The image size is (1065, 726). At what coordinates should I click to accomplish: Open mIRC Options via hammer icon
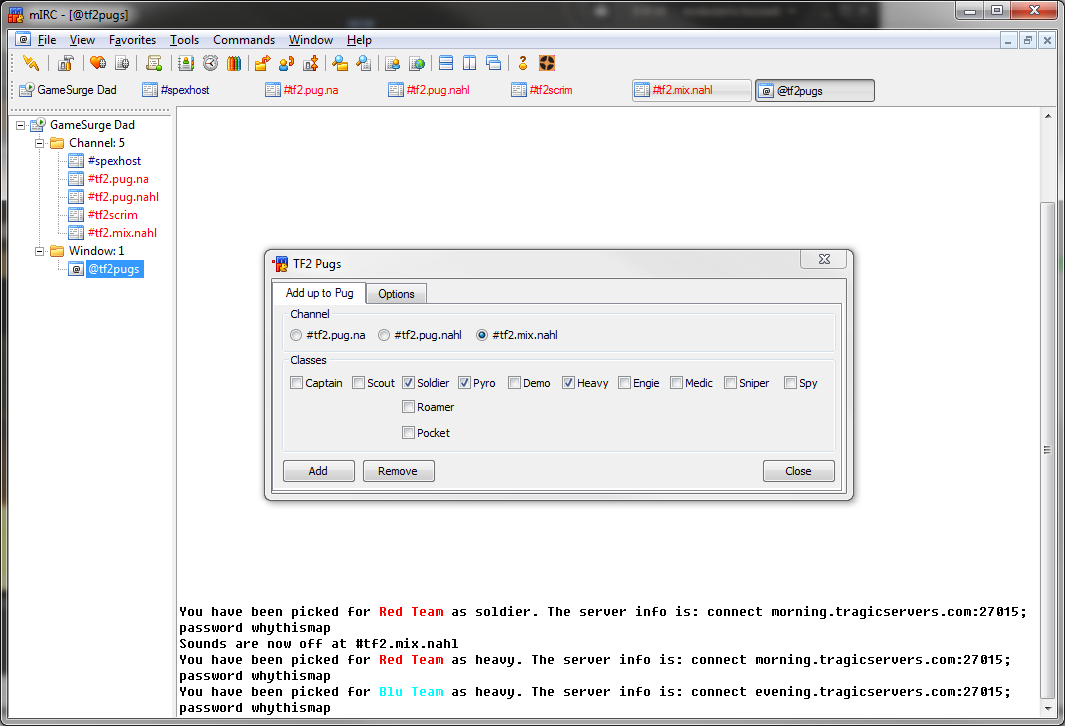coord(65,63)
